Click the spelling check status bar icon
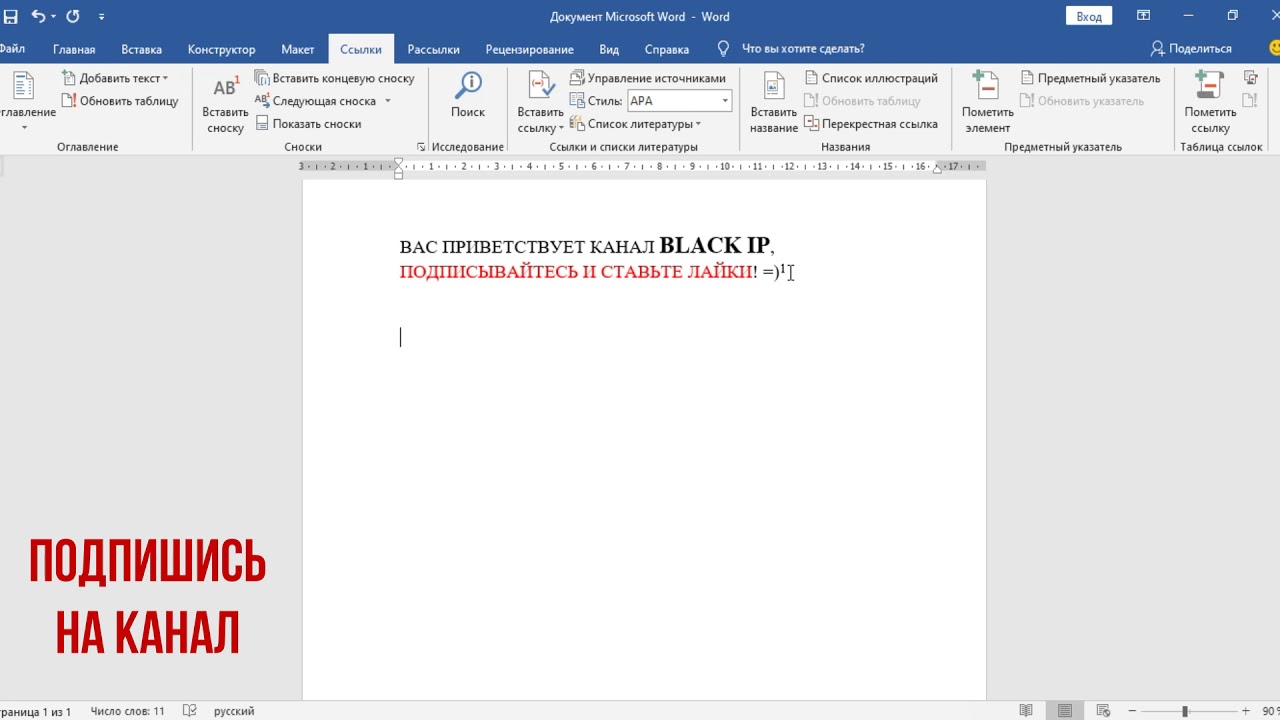Screen dimensions: 1280x720 coord(190,711)
